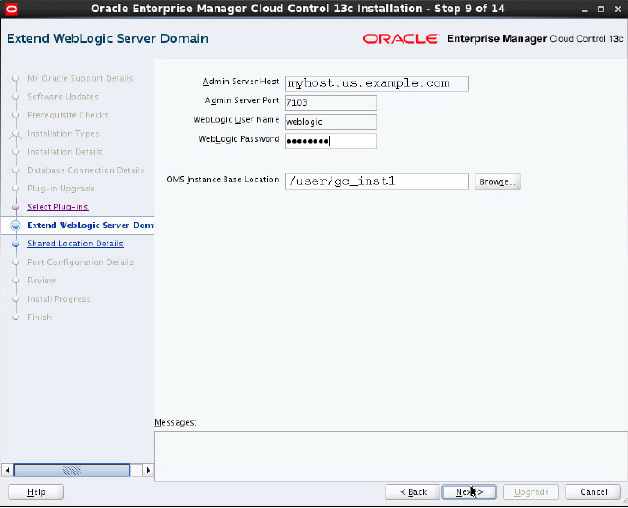This screenshot has height=508, width=628.
Task: Click the Shared Location Details bullet icon
Action: pos(16,244)
